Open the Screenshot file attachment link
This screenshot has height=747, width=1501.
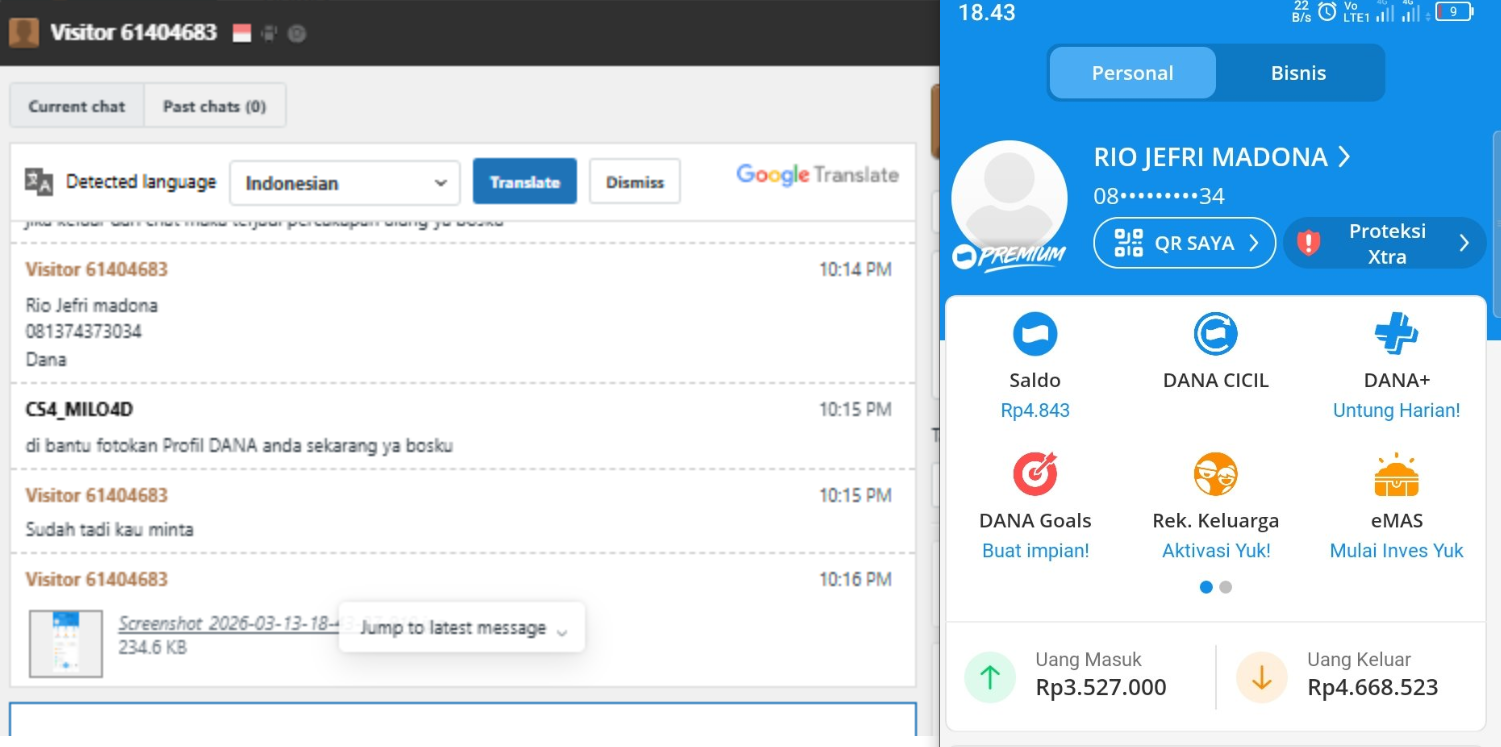(x=228, y=624)
